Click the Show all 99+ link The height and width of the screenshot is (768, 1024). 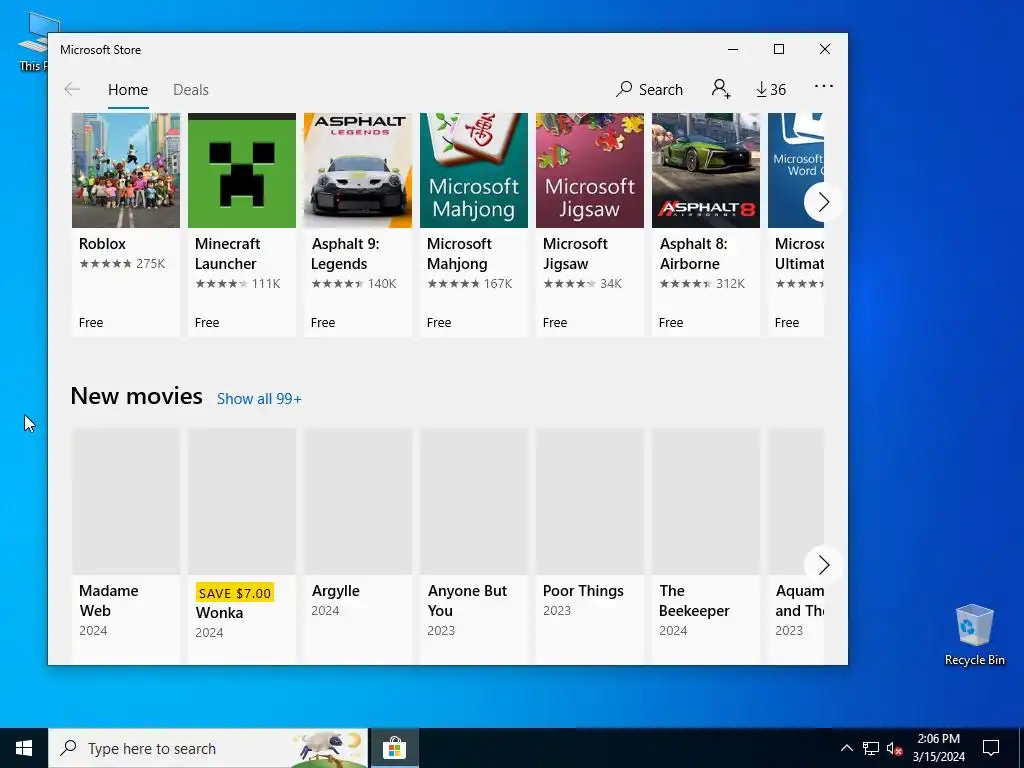(259, 398)
